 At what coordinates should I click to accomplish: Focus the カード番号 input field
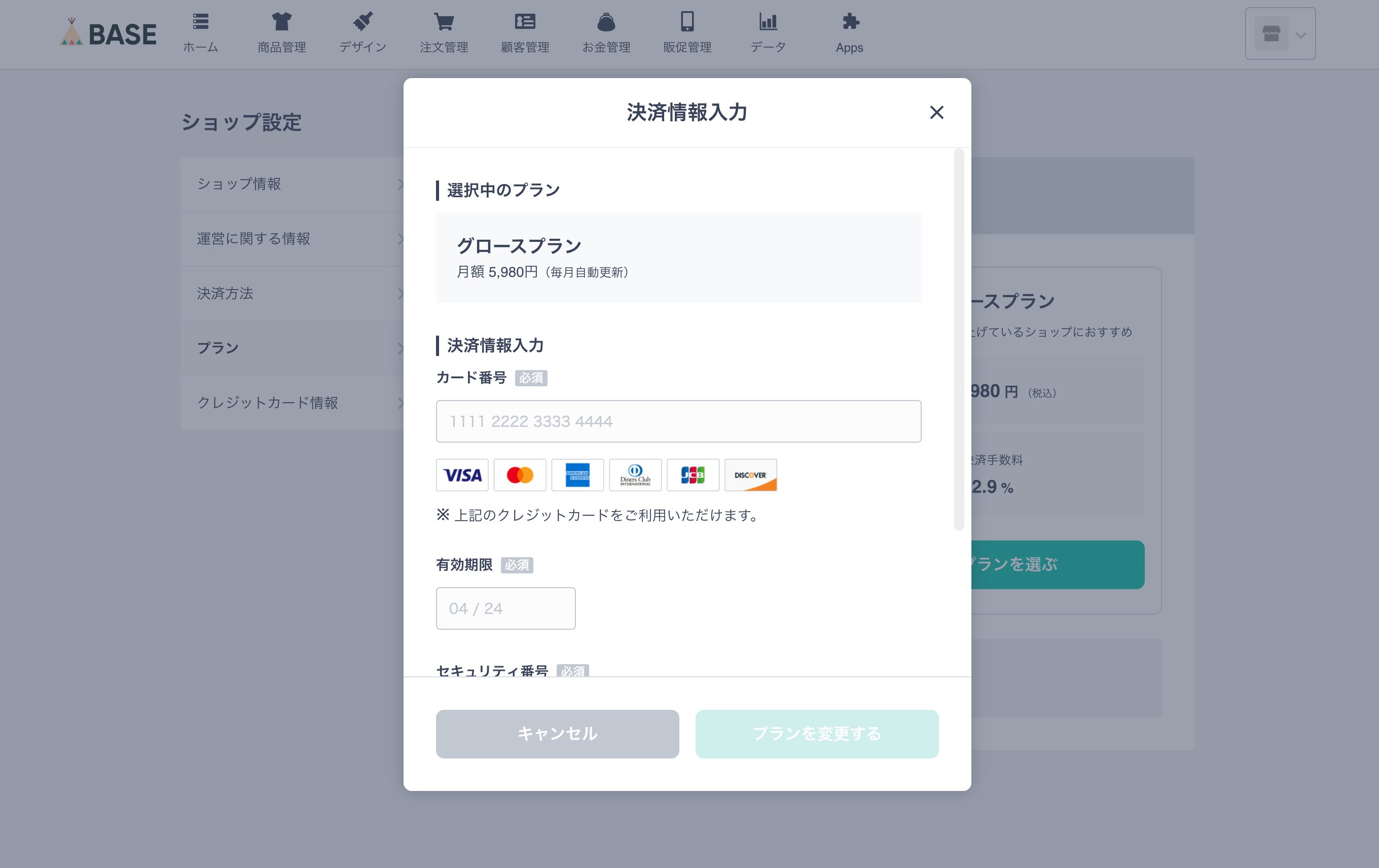(679, 421)
